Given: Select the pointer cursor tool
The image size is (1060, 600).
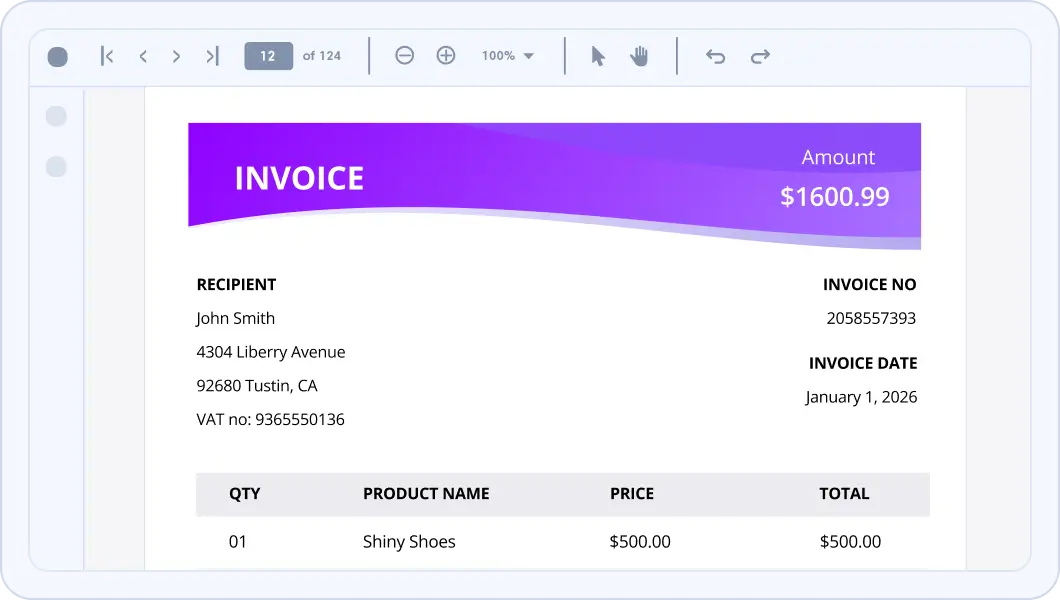Looking at the screenshot, I should [x=598, y=56].
